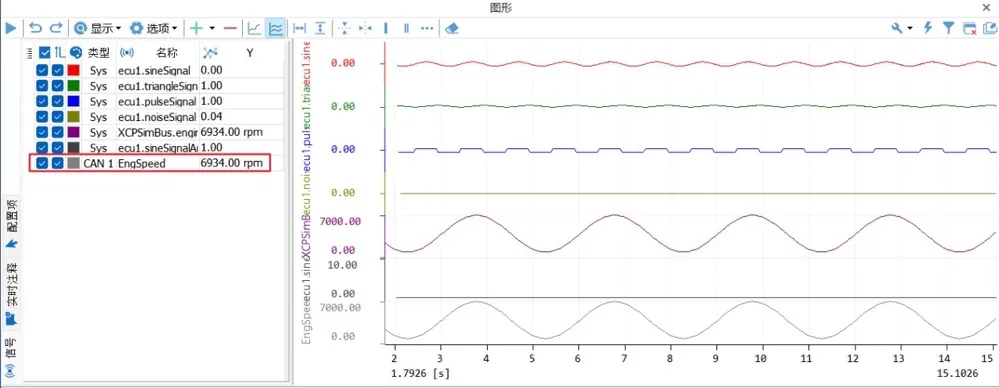This screenshot has height=388, width=999.
Task: Click the blue swatch of ecu1.pulseSignal
Action: coord(73,101)
